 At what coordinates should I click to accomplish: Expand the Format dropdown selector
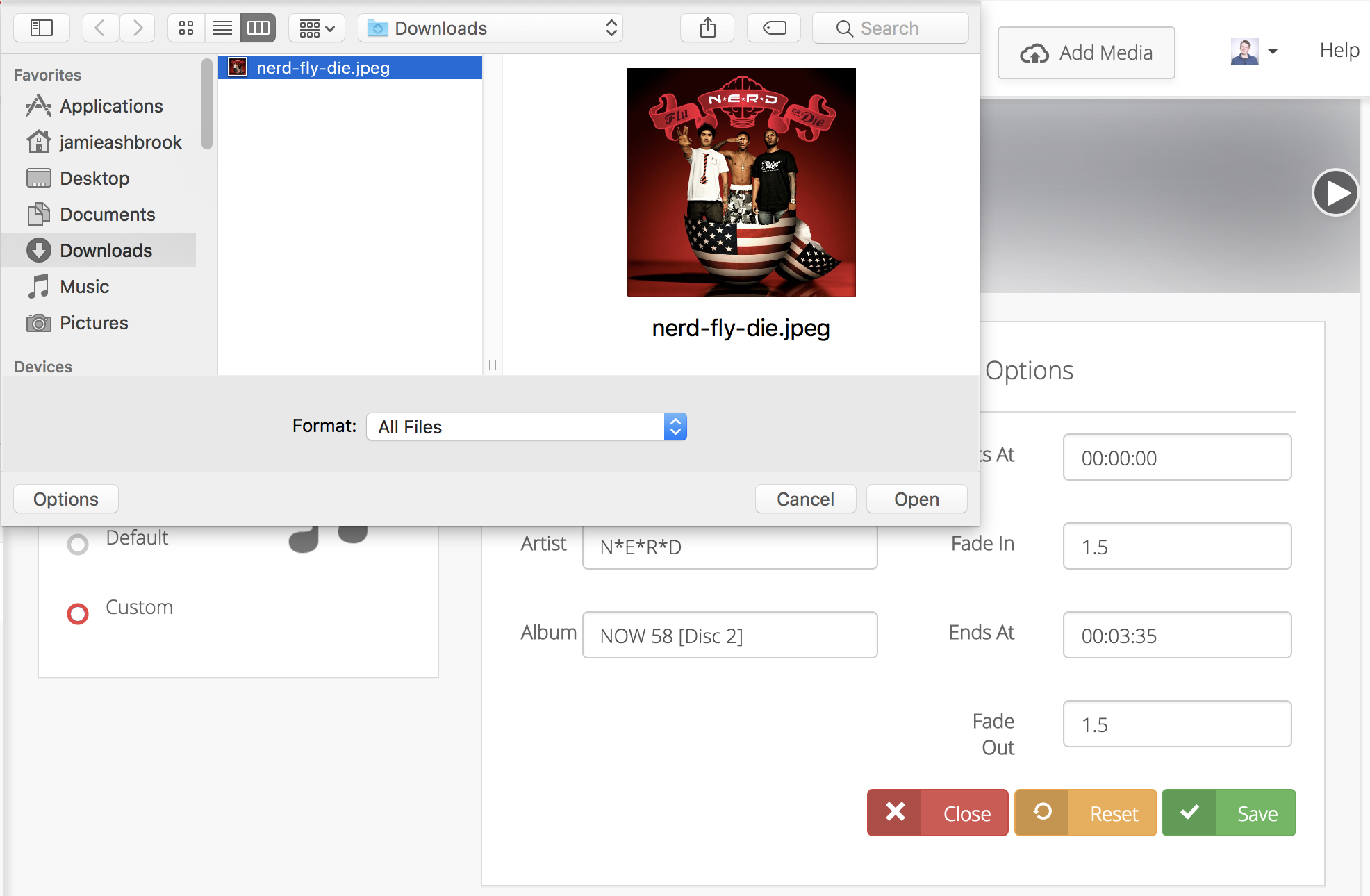pyautogui.click(x=675, y=427)
